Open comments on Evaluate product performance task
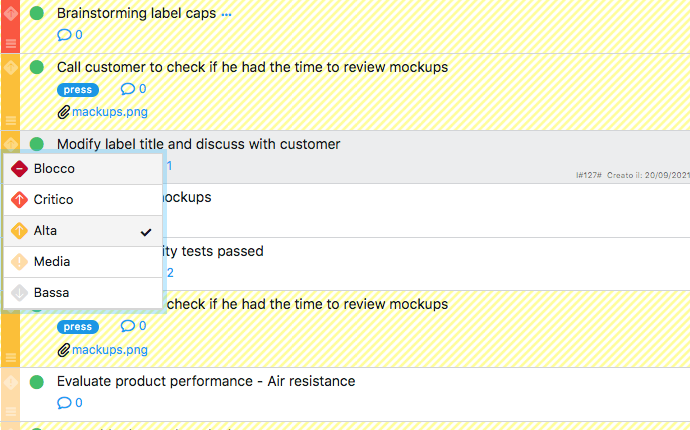The image size is (690, 430). tap(69, 403)
